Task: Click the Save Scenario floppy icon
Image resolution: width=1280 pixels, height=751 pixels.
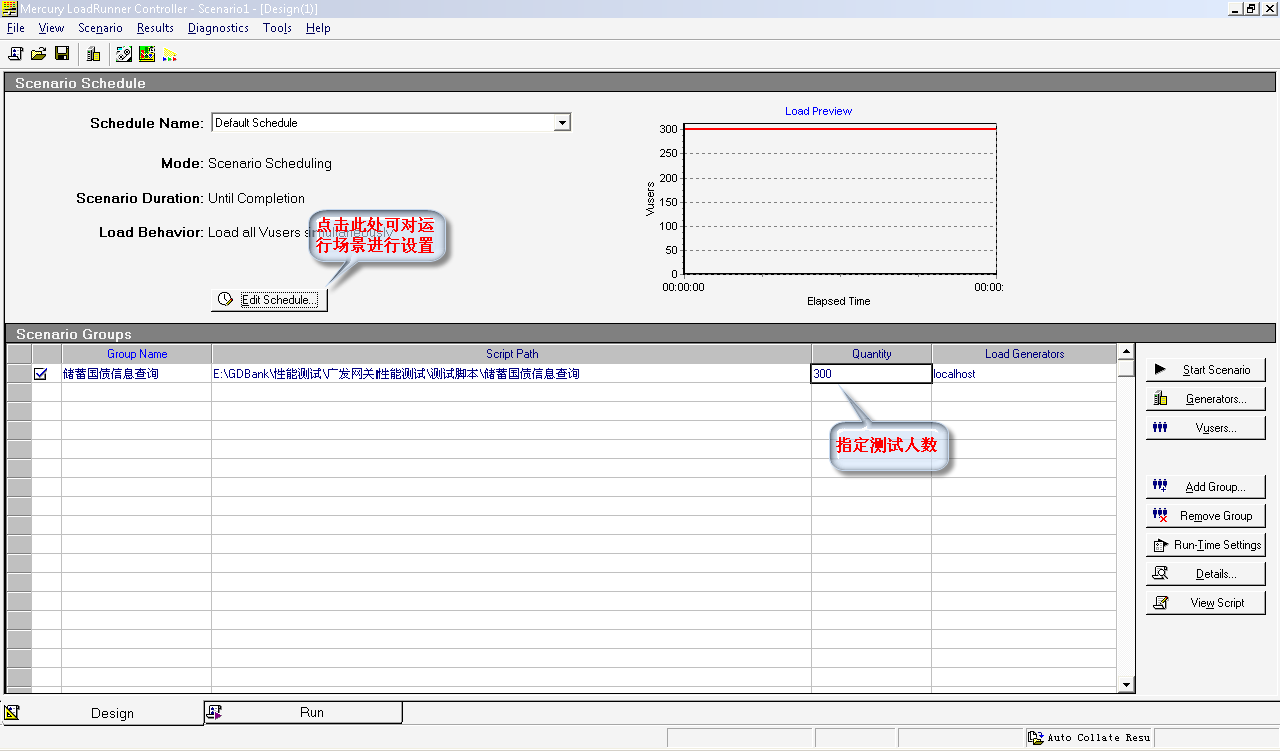Action: [x=62, y=53]
